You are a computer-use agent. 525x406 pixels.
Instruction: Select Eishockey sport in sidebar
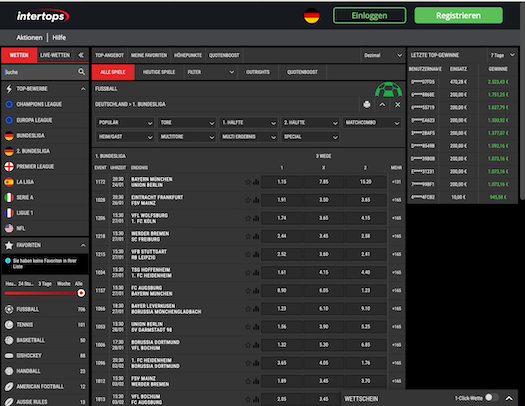click(45, 355)
